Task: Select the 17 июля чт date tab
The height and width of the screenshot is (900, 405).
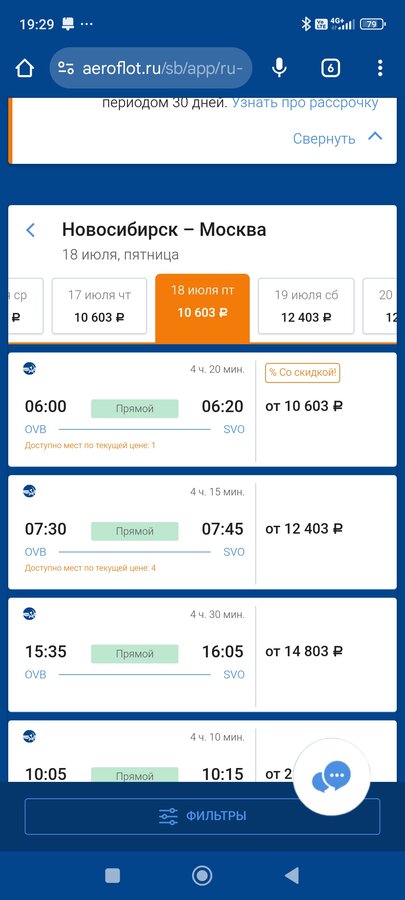Action: pos(99,306)
